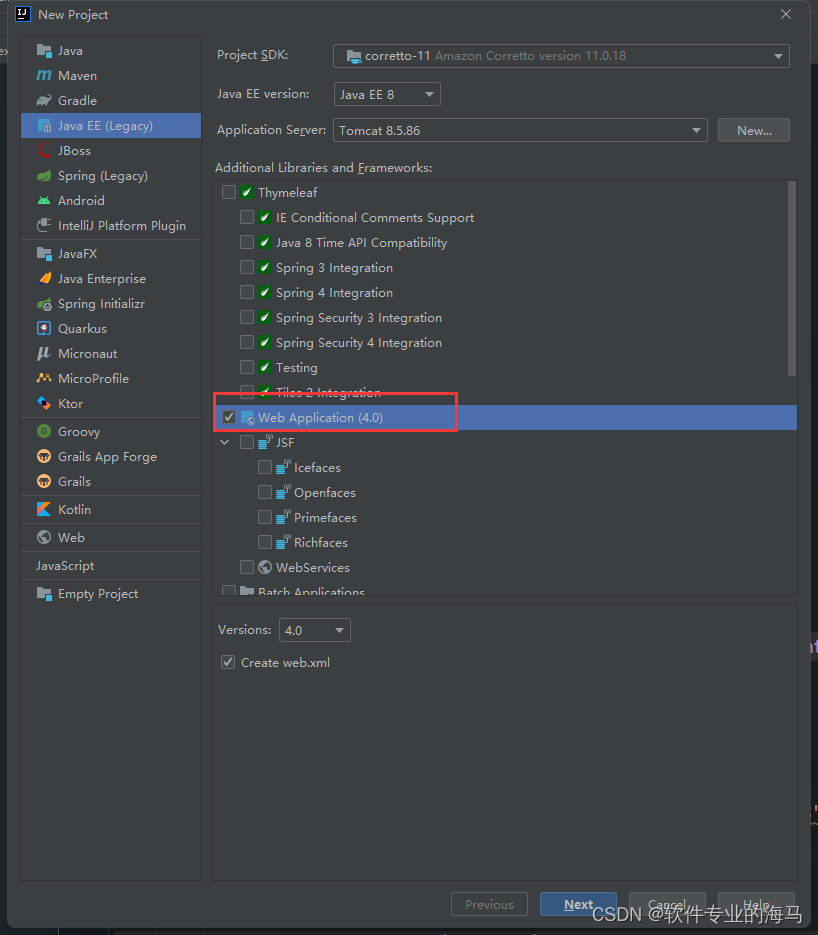Click the Empty Project folder icon
The image size is (818, 935).
[x=44, y=594]
